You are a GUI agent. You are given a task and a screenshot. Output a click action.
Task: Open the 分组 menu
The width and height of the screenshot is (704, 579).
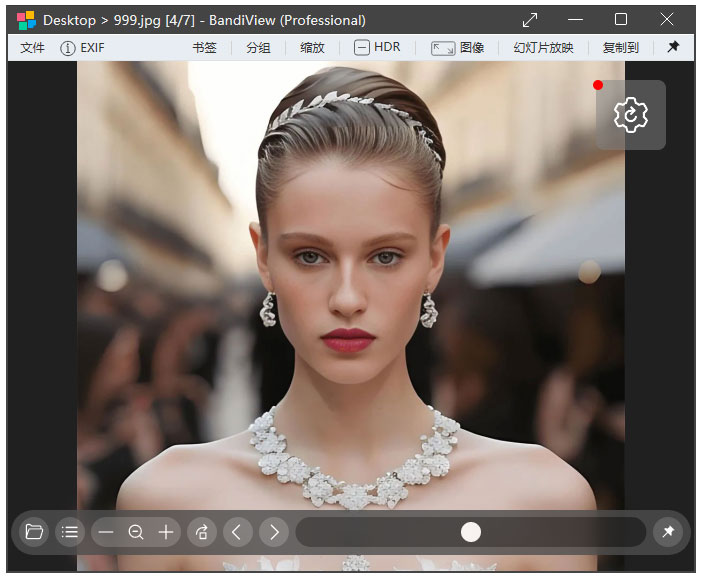click(x=258, y=48)
